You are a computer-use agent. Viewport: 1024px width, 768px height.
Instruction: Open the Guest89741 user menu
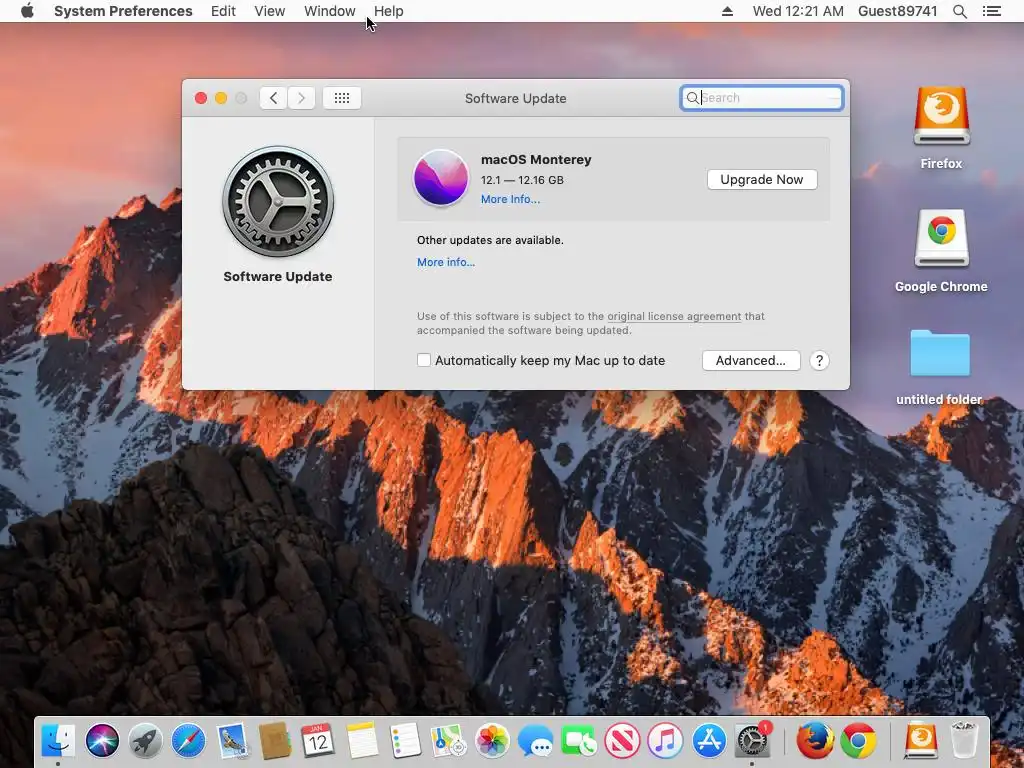pos(897,11)
